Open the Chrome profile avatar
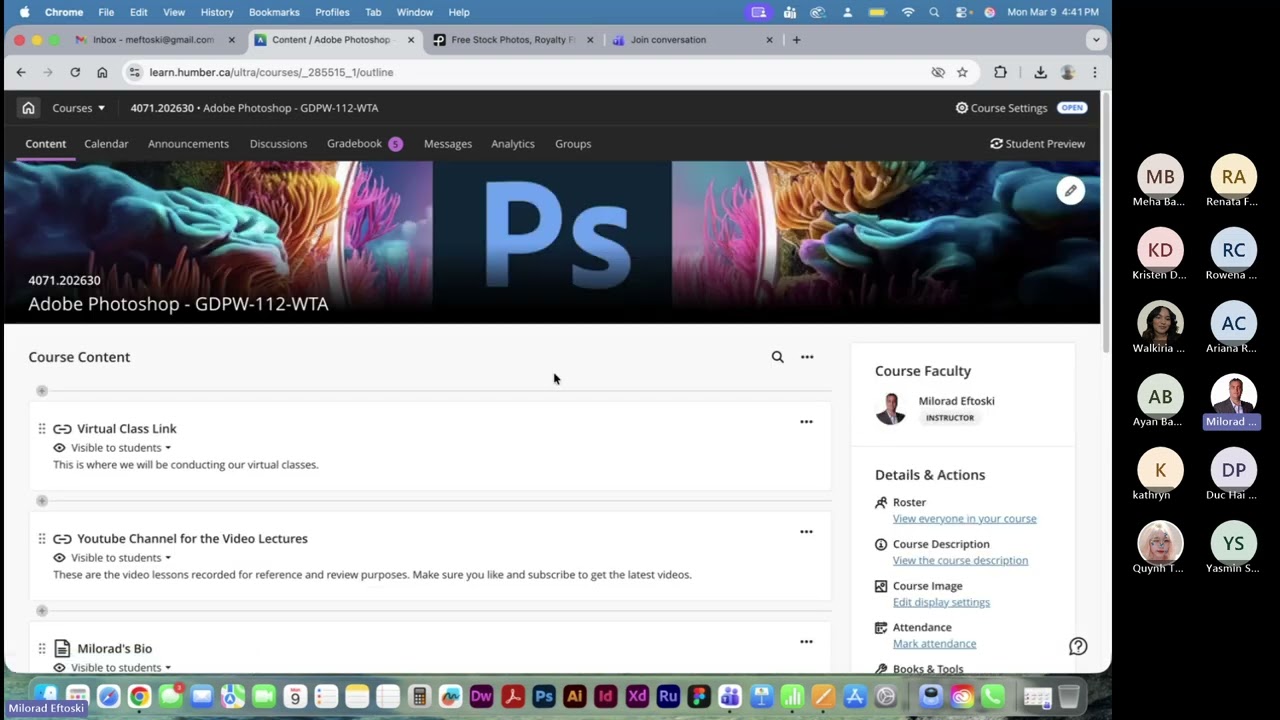Image resolution: width=1280 pixels, height=720 pixels. tap(1068, 72)
